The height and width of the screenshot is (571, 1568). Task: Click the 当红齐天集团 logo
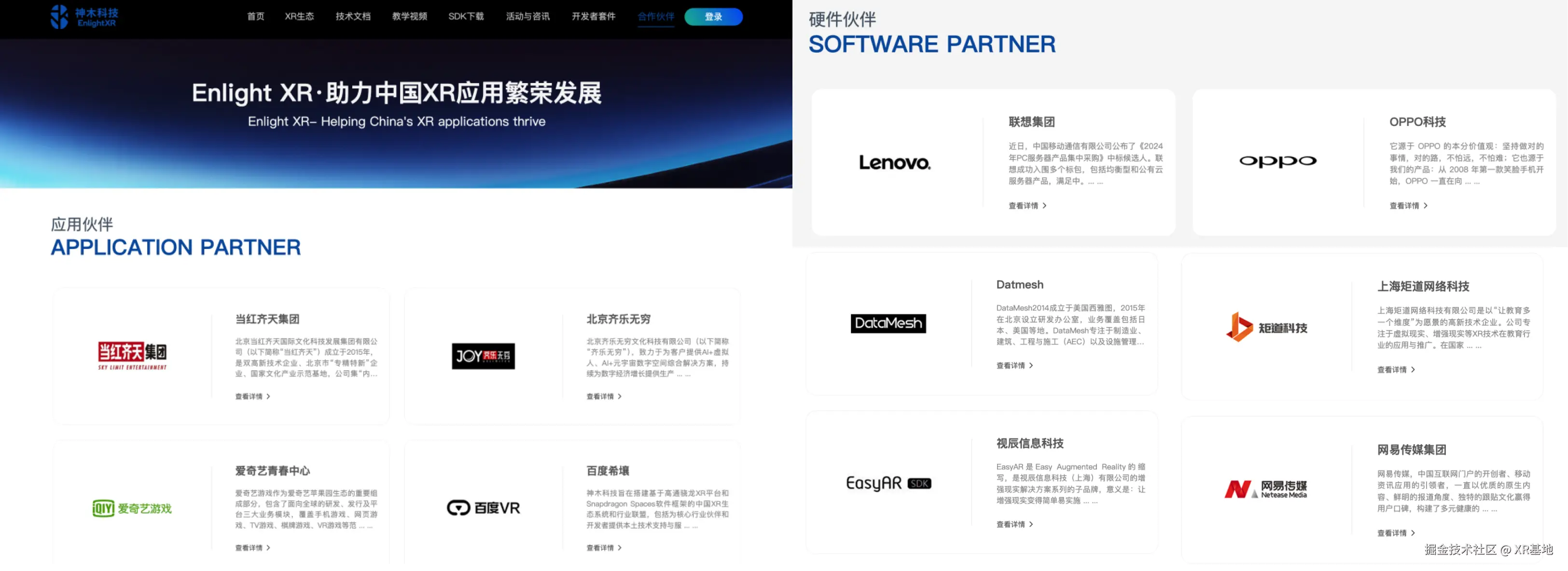point(132,355)
